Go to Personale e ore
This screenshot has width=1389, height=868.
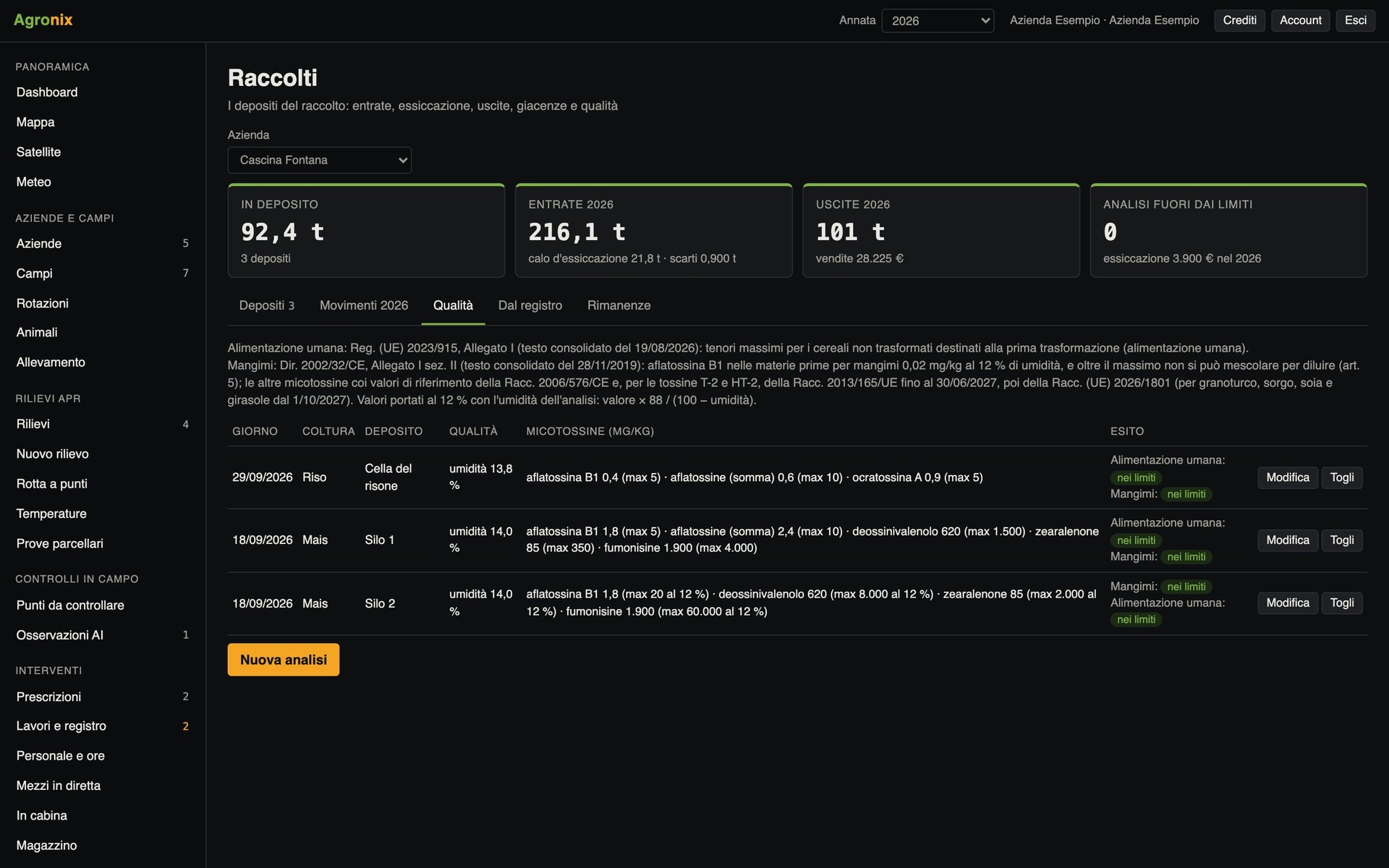pyautogui.click(x=103, y=756)
